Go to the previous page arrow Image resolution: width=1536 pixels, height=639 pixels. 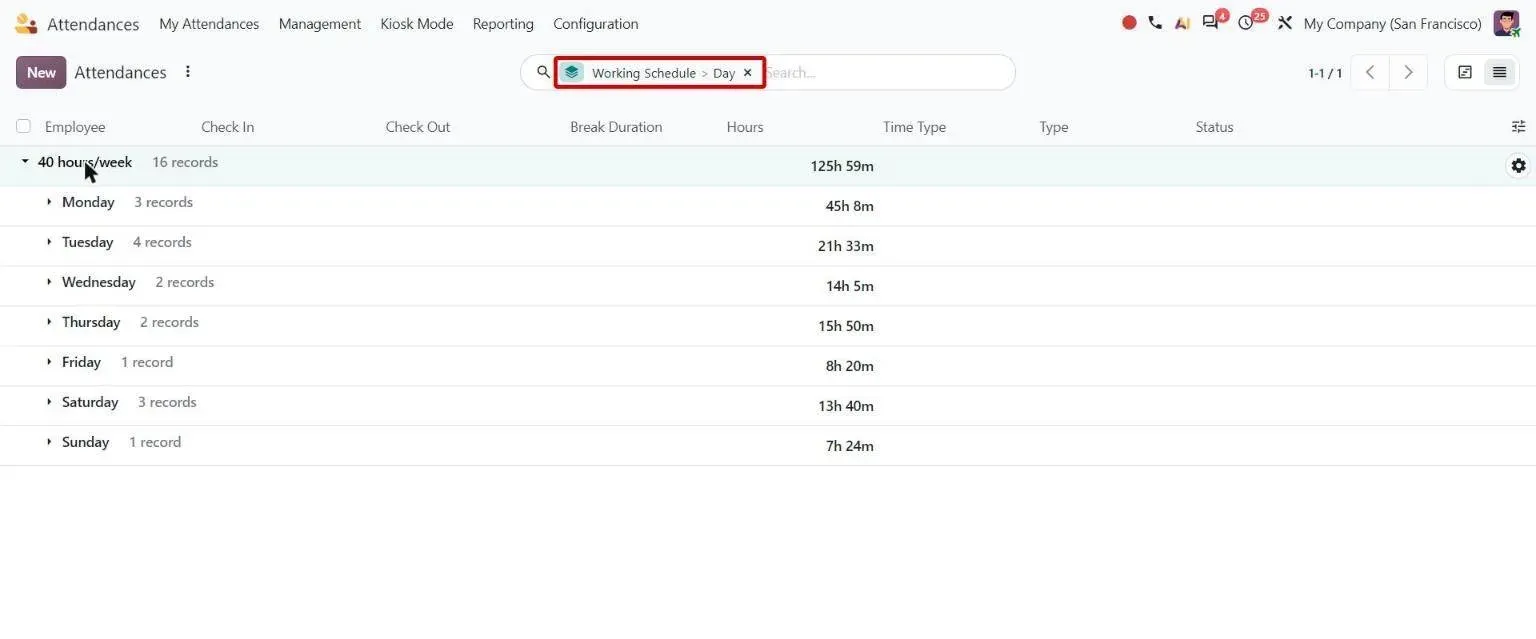(x=1370, y=72)
